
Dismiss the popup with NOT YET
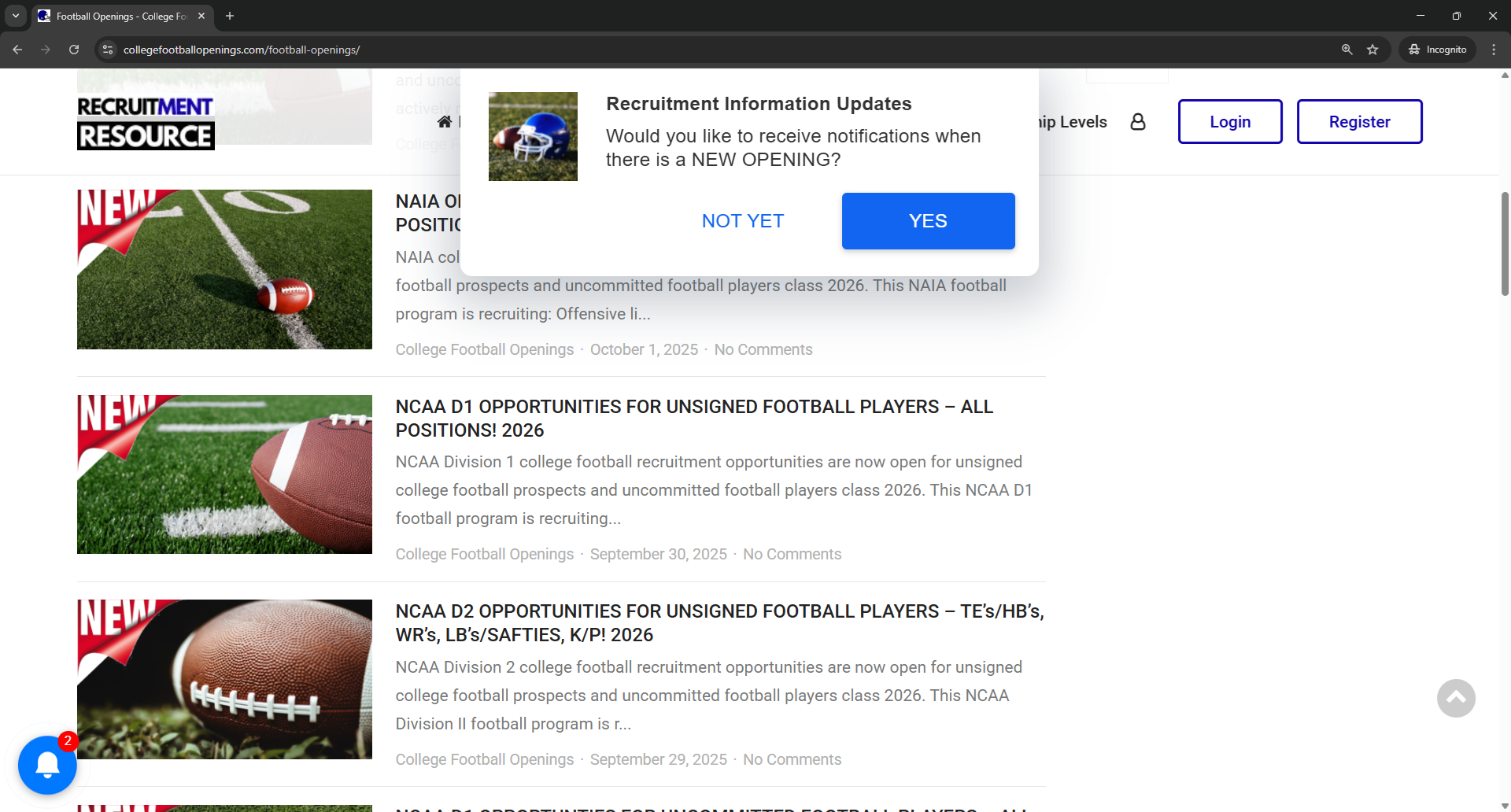click(742, 221)
